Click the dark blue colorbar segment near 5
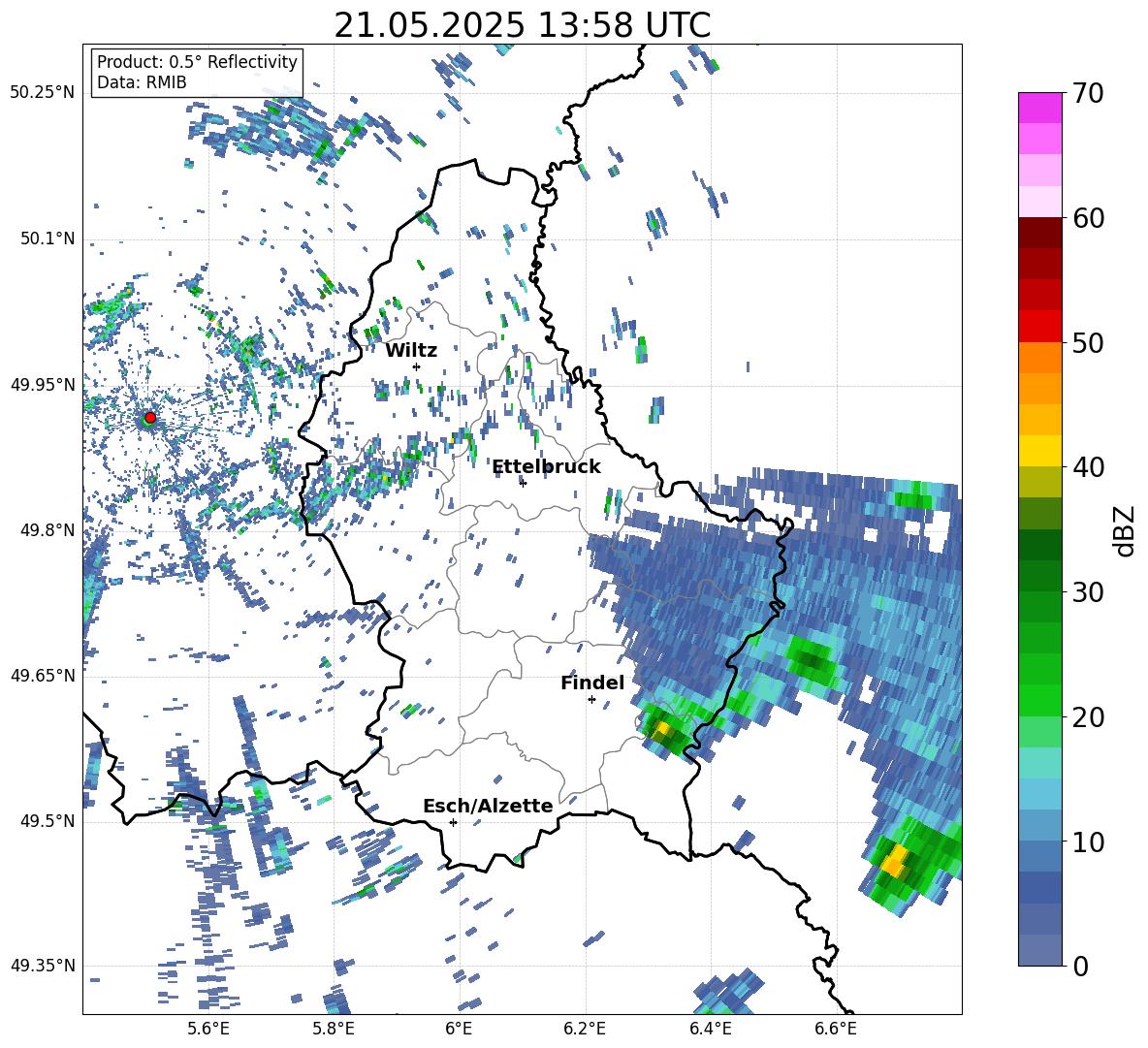 [1039, 888]
